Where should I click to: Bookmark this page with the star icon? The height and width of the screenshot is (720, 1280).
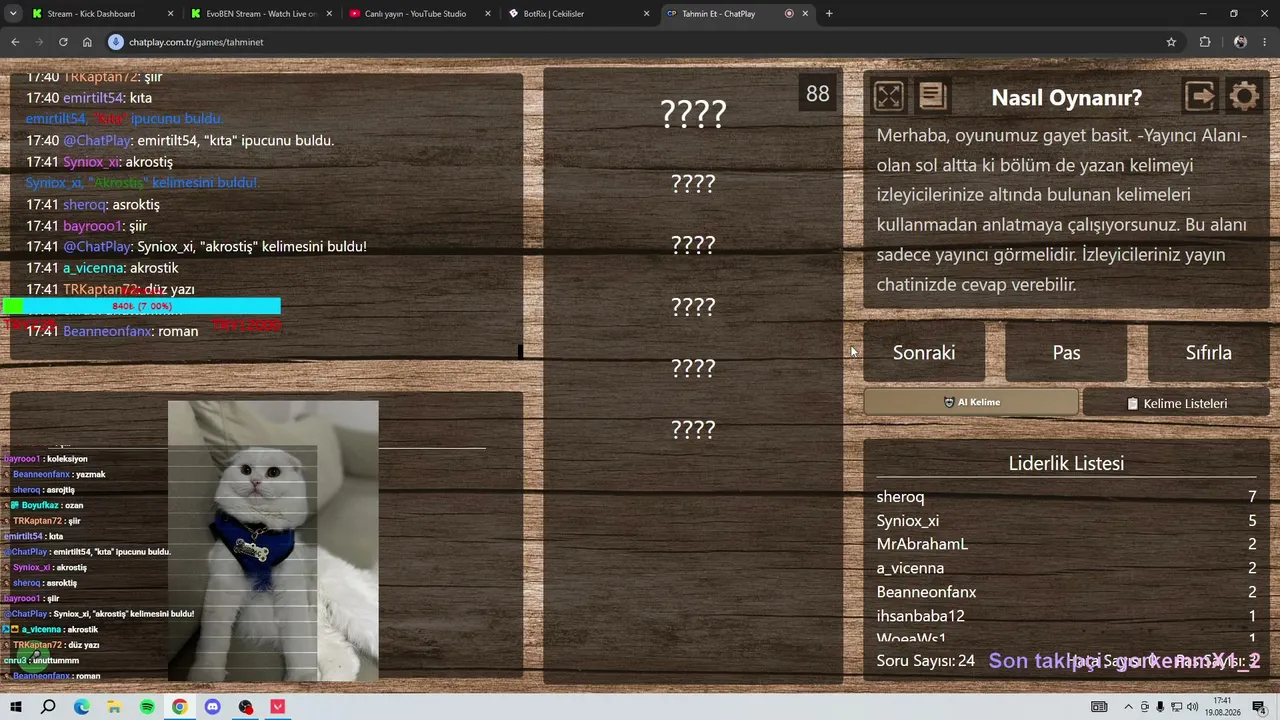1171,42
